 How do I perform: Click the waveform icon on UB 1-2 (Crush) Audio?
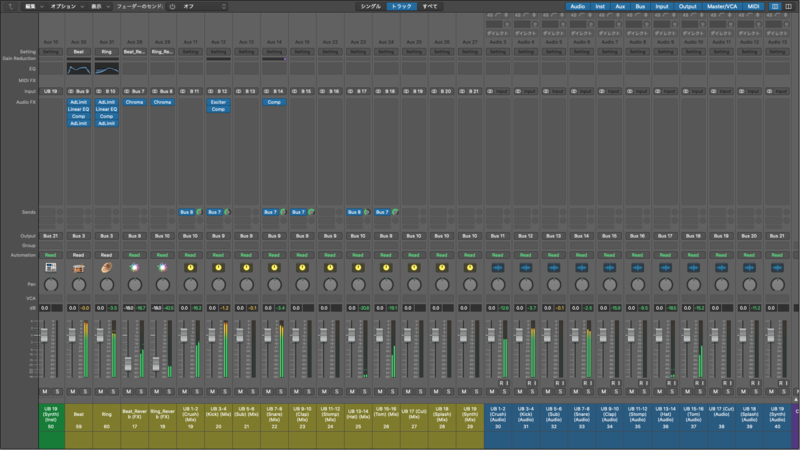[x=497, y=267]
